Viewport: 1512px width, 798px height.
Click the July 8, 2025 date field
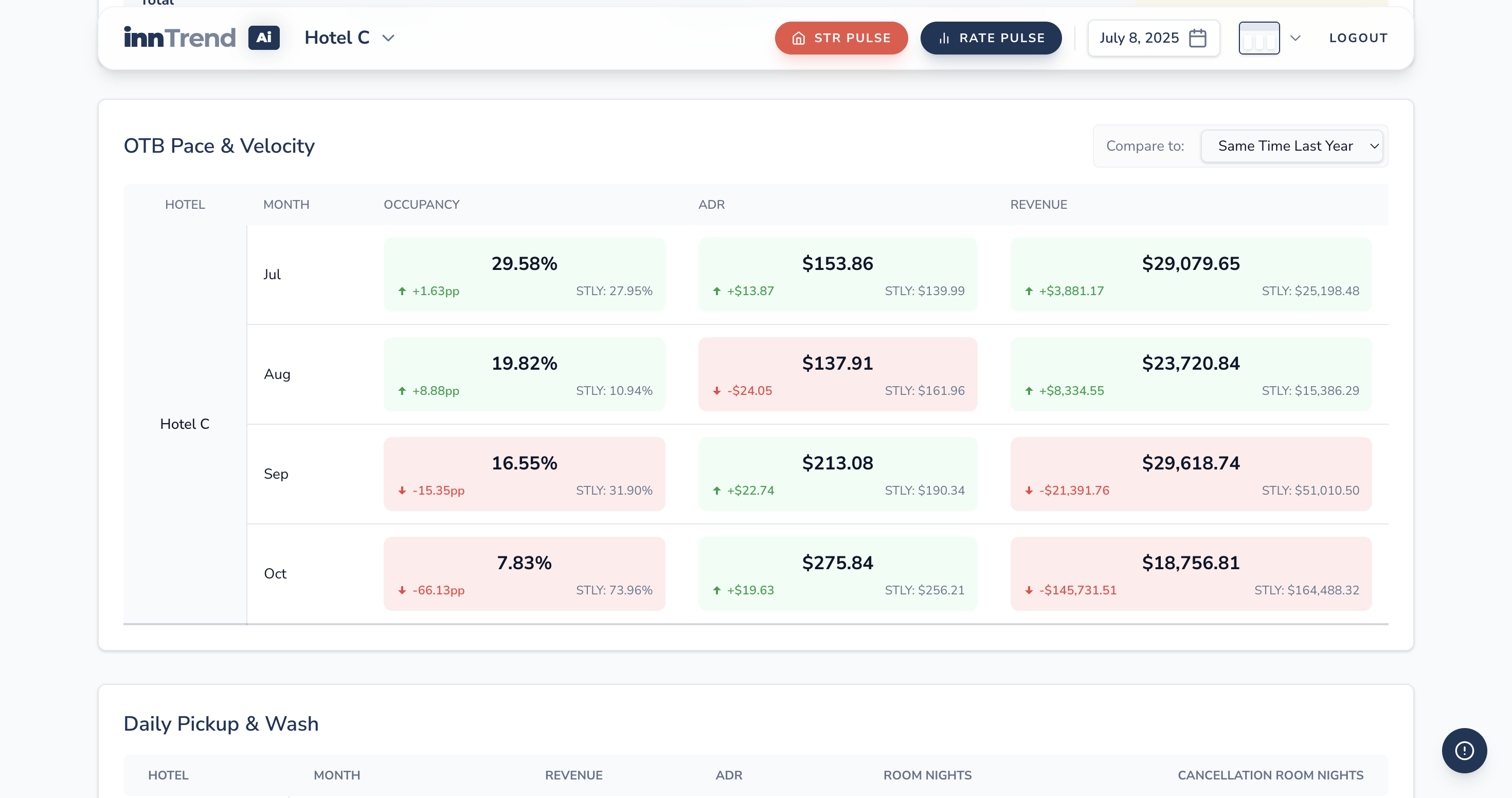click(x=1154, y=38)
